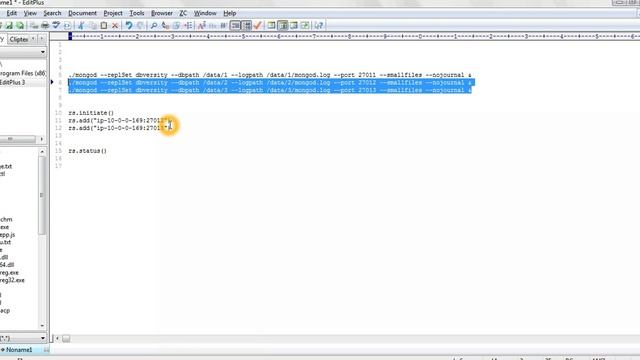Click the selected mongod line with /data/2

(270, 82)
